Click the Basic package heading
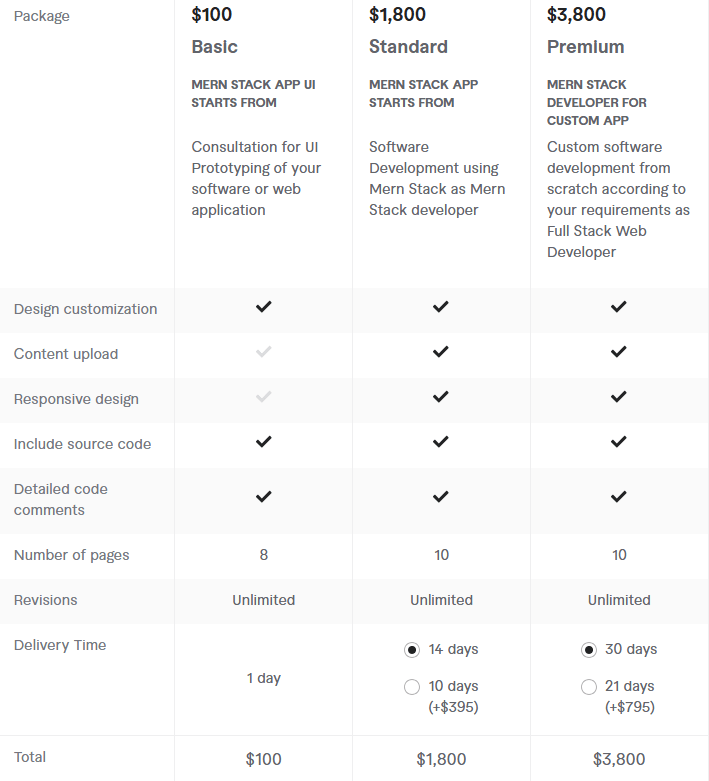 coord(215,47)
